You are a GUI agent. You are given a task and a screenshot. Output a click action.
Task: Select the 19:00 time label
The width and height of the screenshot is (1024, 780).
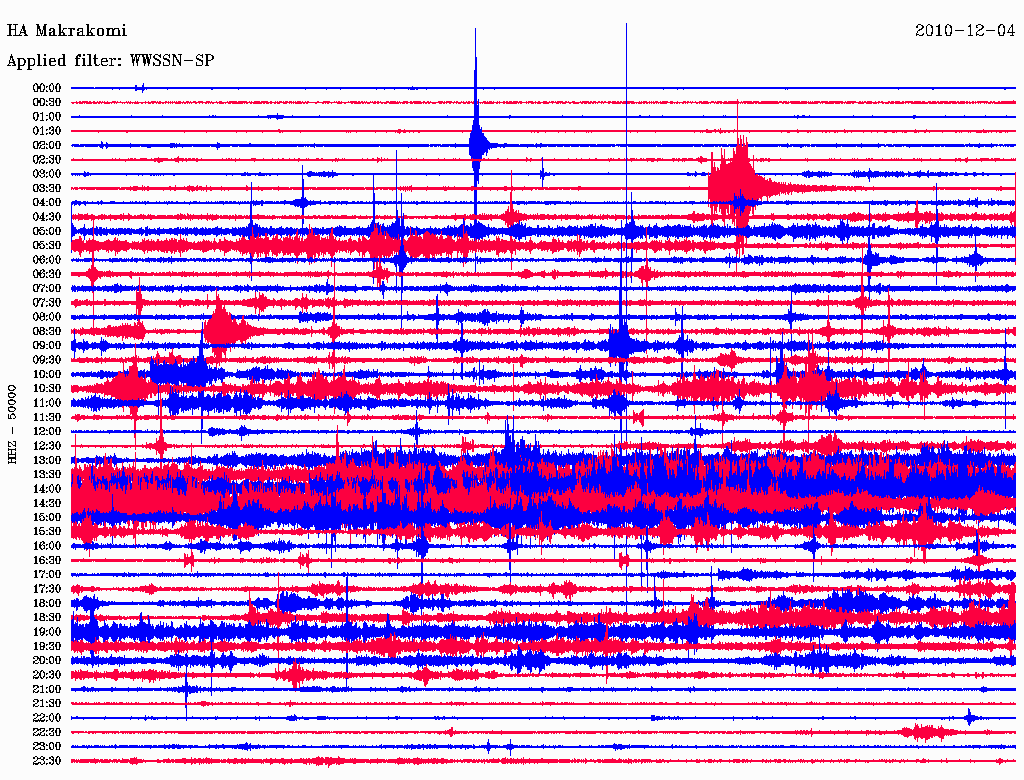47,632
